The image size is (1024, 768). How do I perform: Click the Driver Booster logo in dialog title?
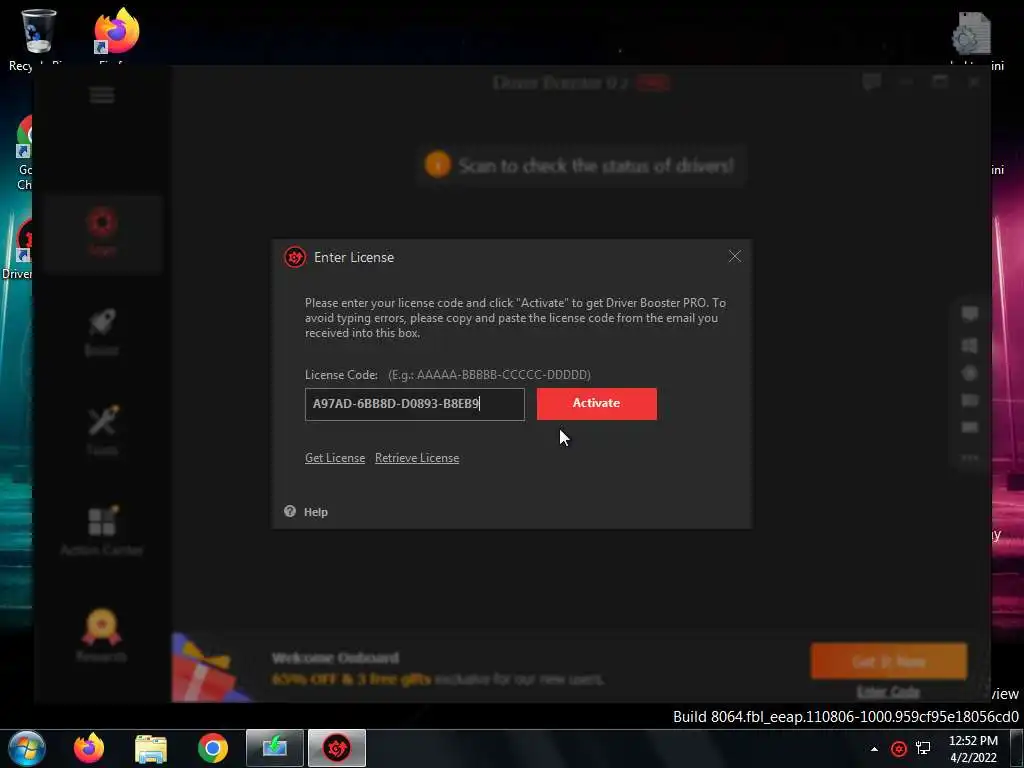tap(295, 257)
